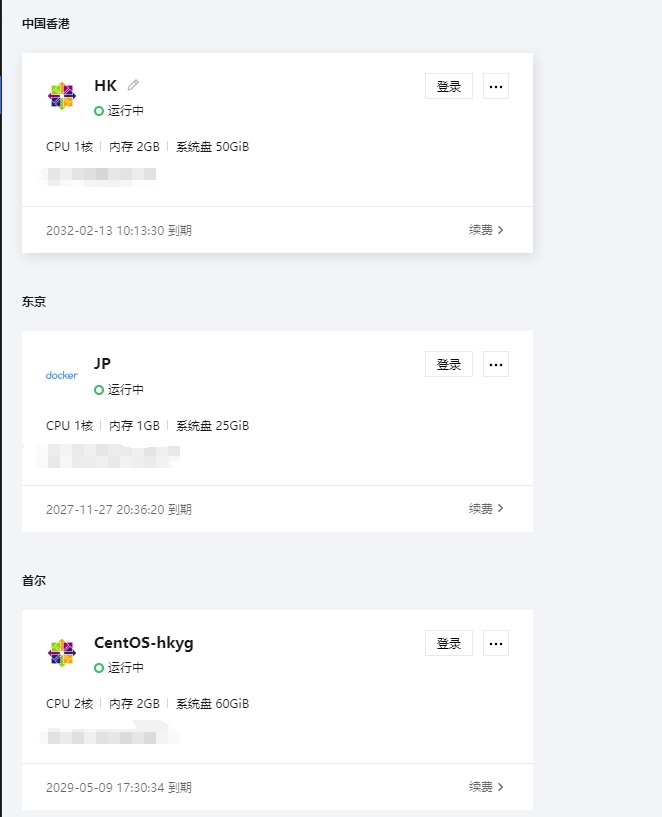The height and width of the screenshot is (817, 662).
Task: Click the docker logo of the JP server
Action: tap(61, 375)
